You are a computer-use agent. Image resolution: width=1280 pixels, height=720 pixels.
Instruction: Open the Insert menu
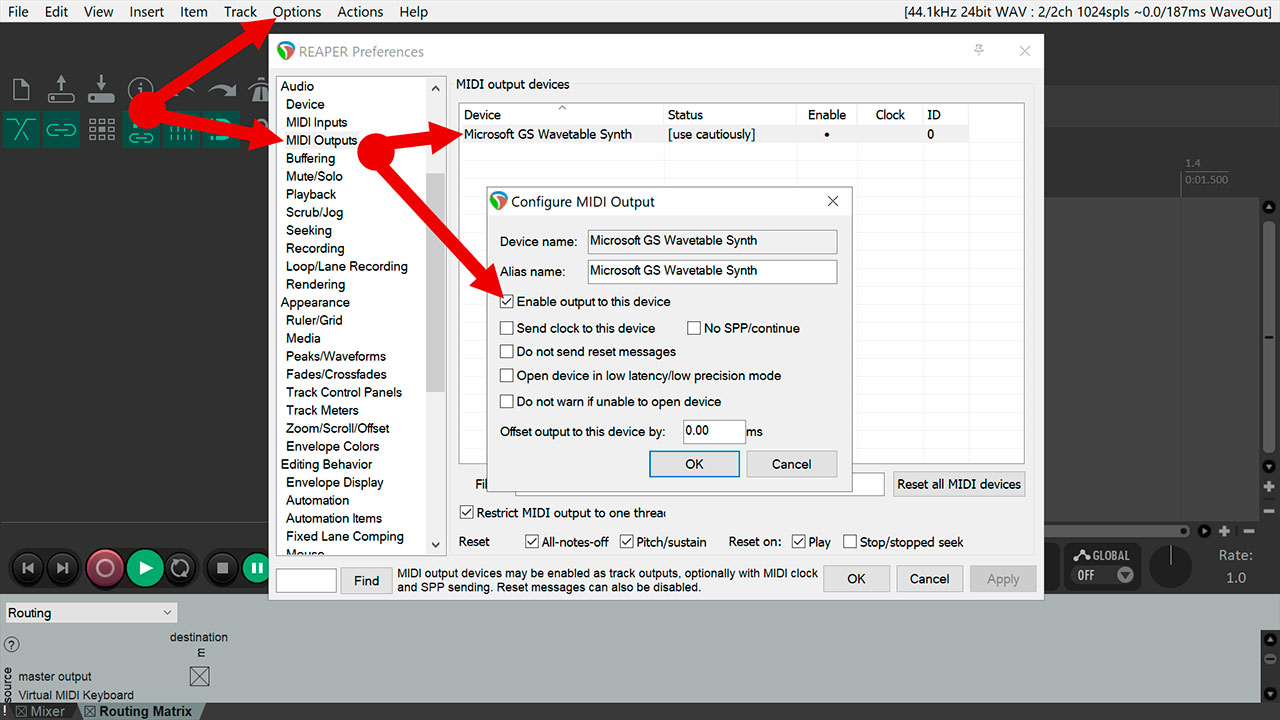tap(147, 12)
